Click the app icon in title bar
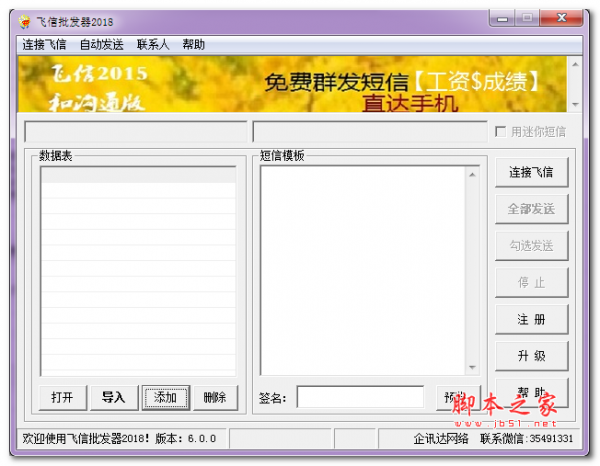 24,22
